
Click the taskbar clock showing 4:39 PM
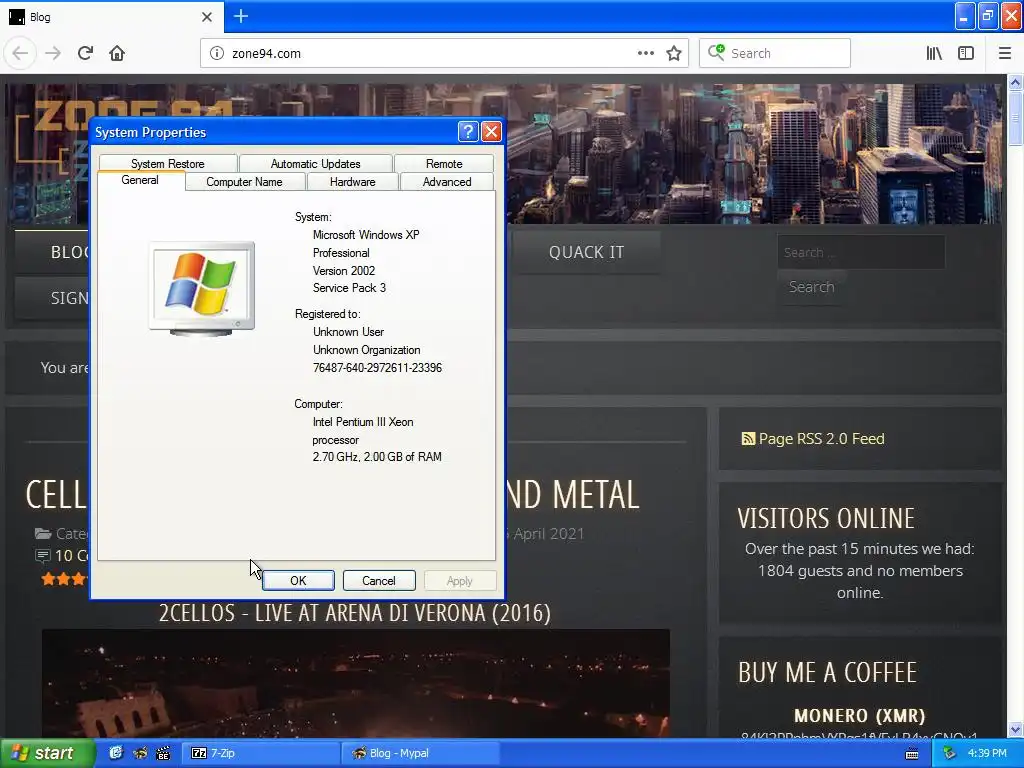(x=987, y=753)
